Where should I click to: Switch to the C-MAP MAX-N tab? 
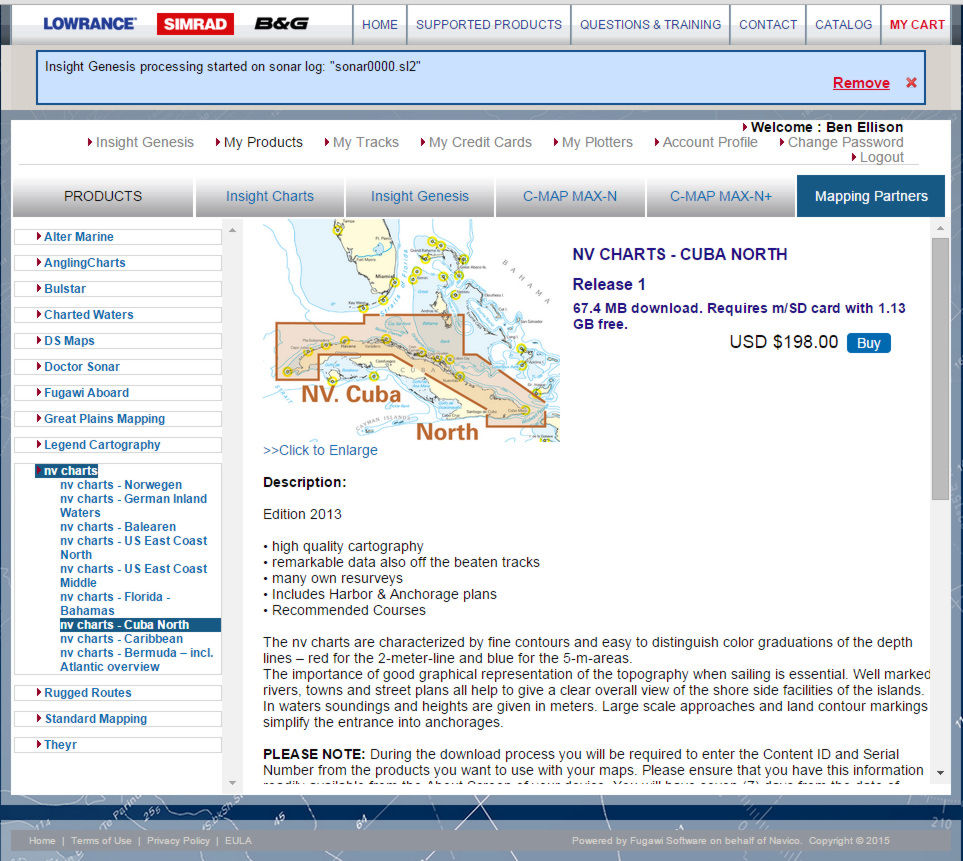570,197
